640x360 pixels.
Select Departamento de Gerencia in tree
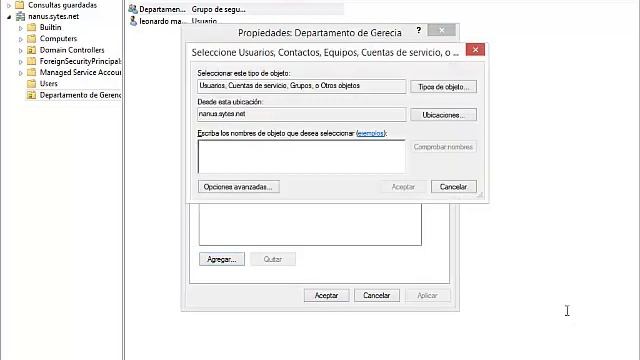coord(80,95)
